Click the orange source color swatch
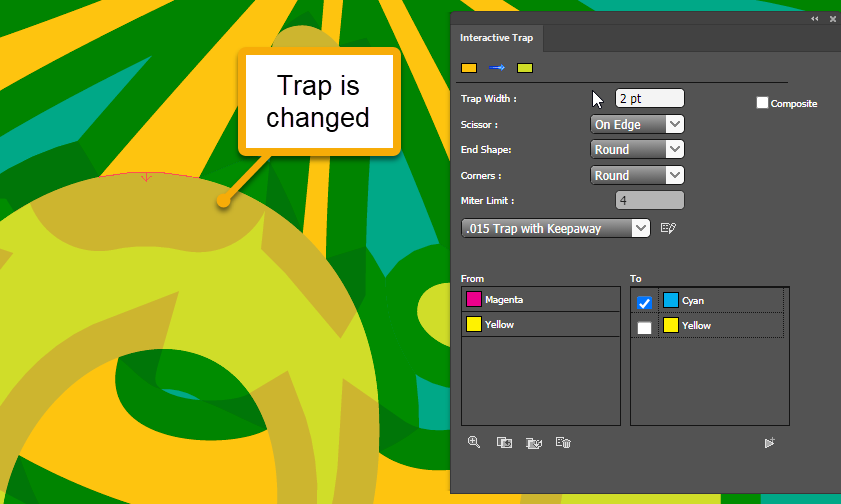The image size is (841, 504). point(469,68)
